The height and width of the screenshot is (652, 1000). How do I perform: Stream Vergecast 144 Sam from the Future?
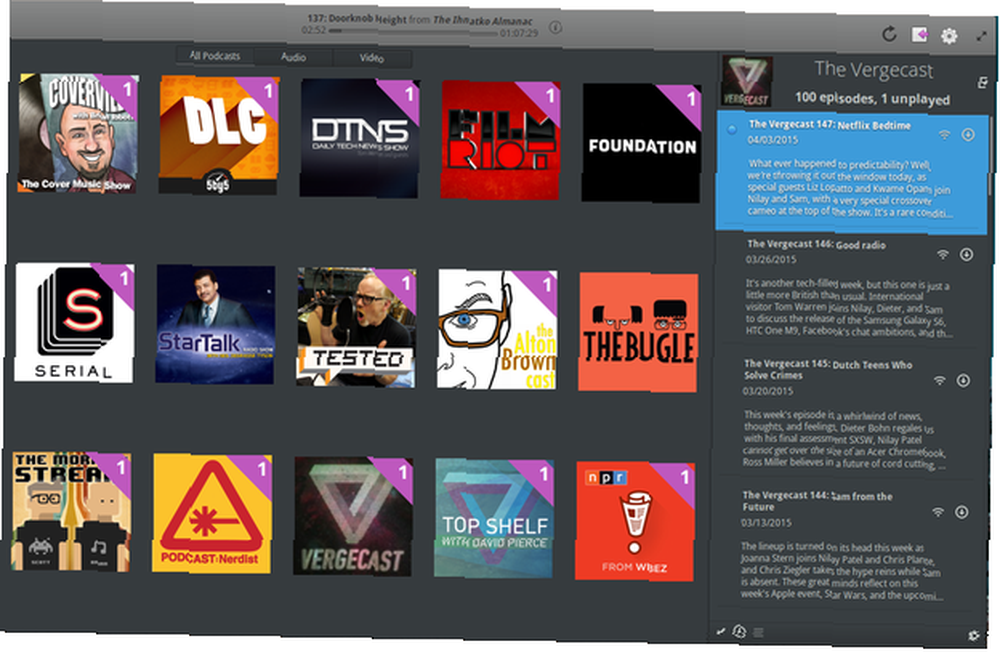pyautogui.click(x=938, y=512)
